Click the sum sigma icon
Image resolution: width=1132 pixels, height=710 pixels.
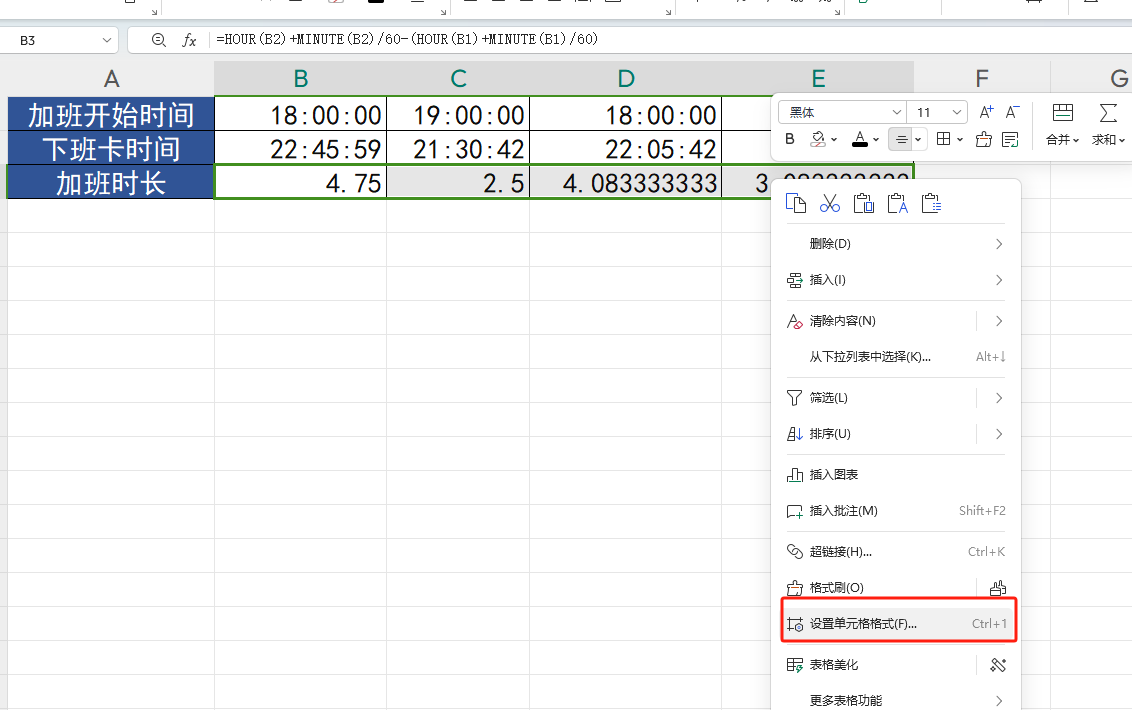pyautogui.click(x=1108, y=112)
